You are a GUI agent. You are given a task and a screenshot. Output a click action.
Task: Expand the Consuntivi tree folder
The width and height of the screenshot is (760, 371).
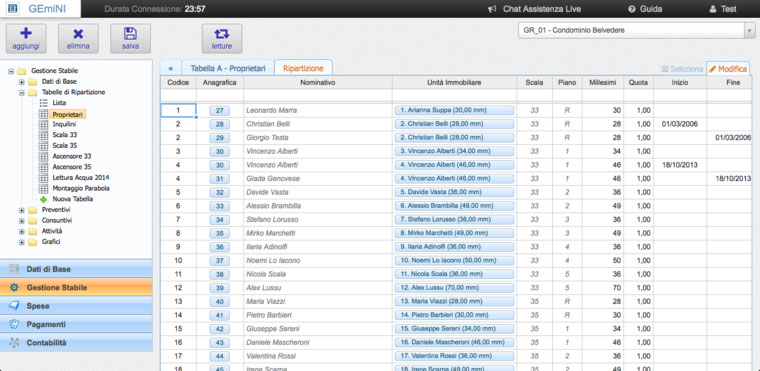tap(21, 221)
